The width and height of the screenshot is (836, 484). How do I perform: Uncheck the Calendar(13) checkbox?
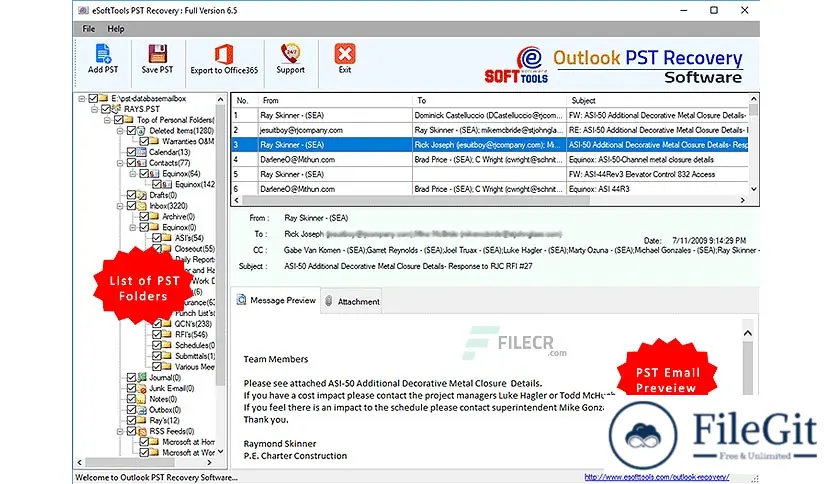click(x=131, y=152)
